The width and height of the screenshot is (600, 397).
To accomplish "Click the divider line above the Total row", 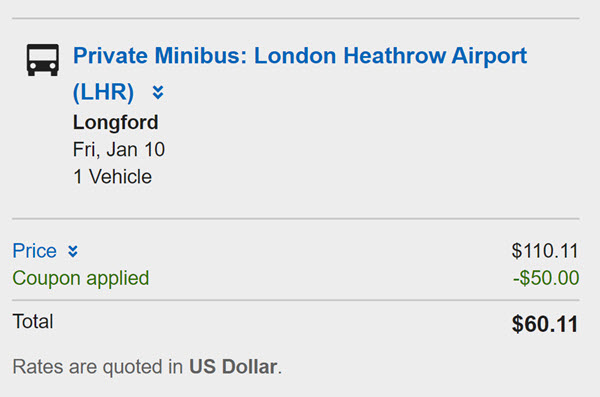I will (x=296, y=301).
